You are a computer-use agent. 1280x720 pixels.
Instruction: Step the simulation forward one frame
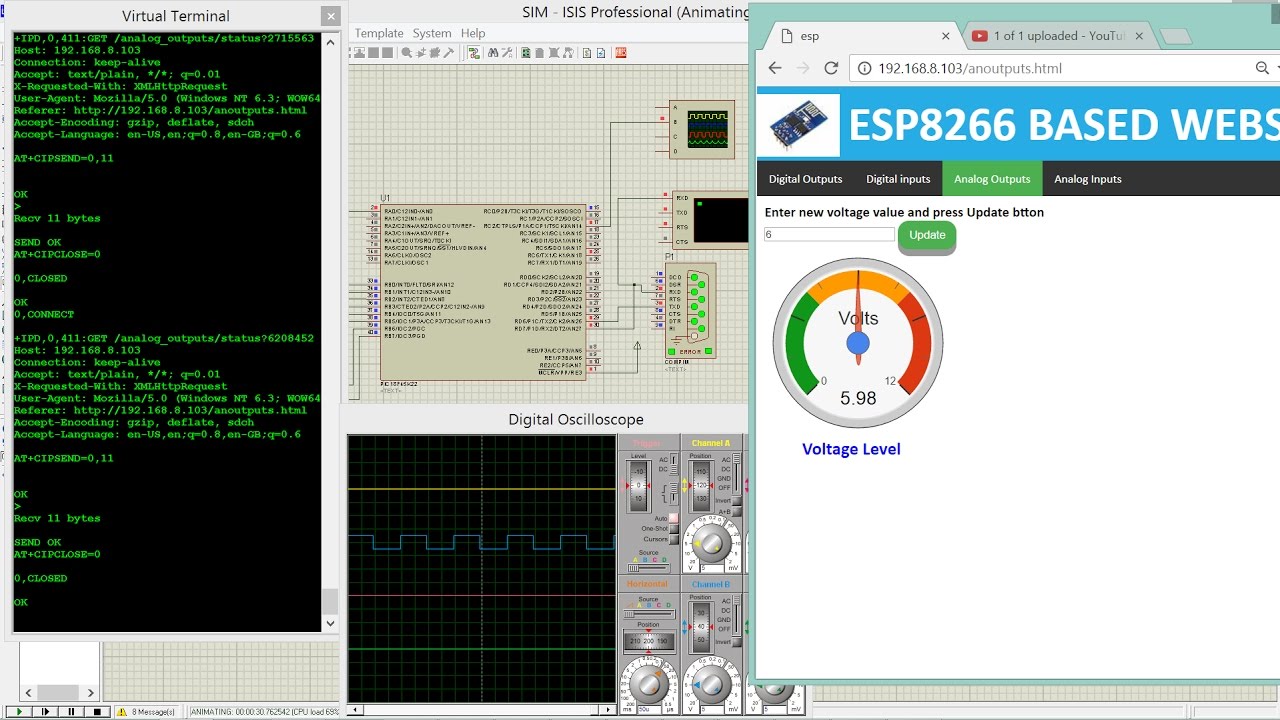click(x=44, y=711)
